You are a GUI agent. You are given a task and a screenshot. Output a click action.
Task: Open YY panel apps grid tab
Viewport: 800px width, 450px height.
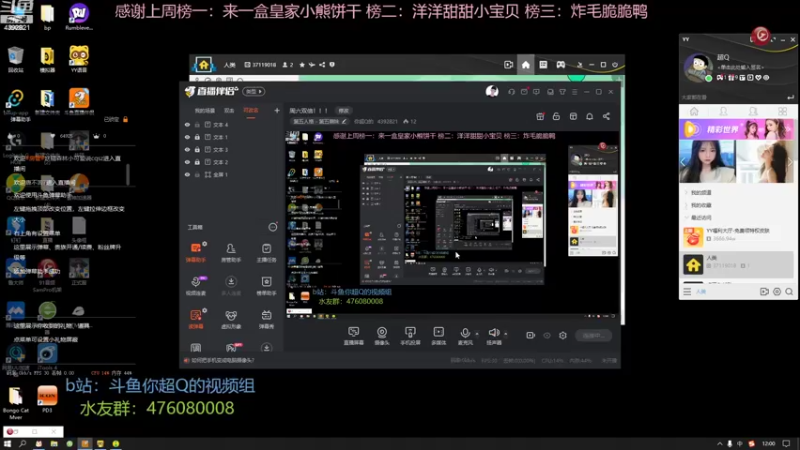point(782,111)
